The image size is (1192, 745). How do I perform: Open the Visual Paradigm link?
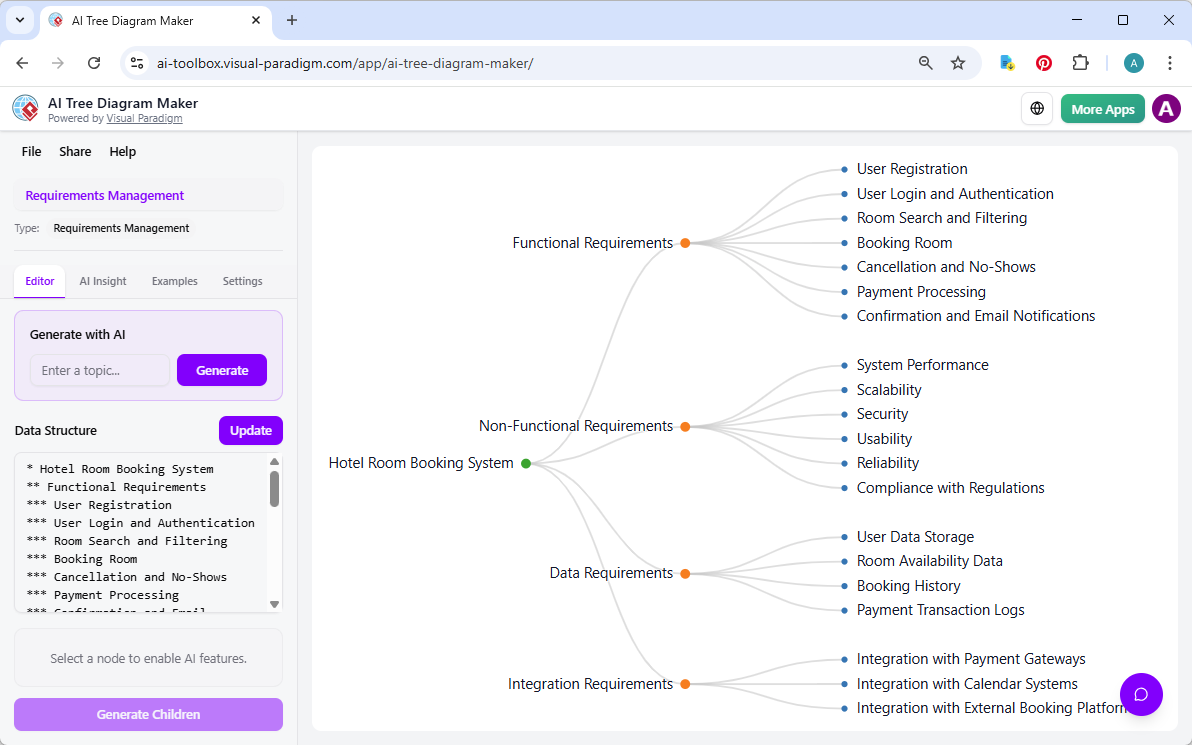tap(144, 118)
